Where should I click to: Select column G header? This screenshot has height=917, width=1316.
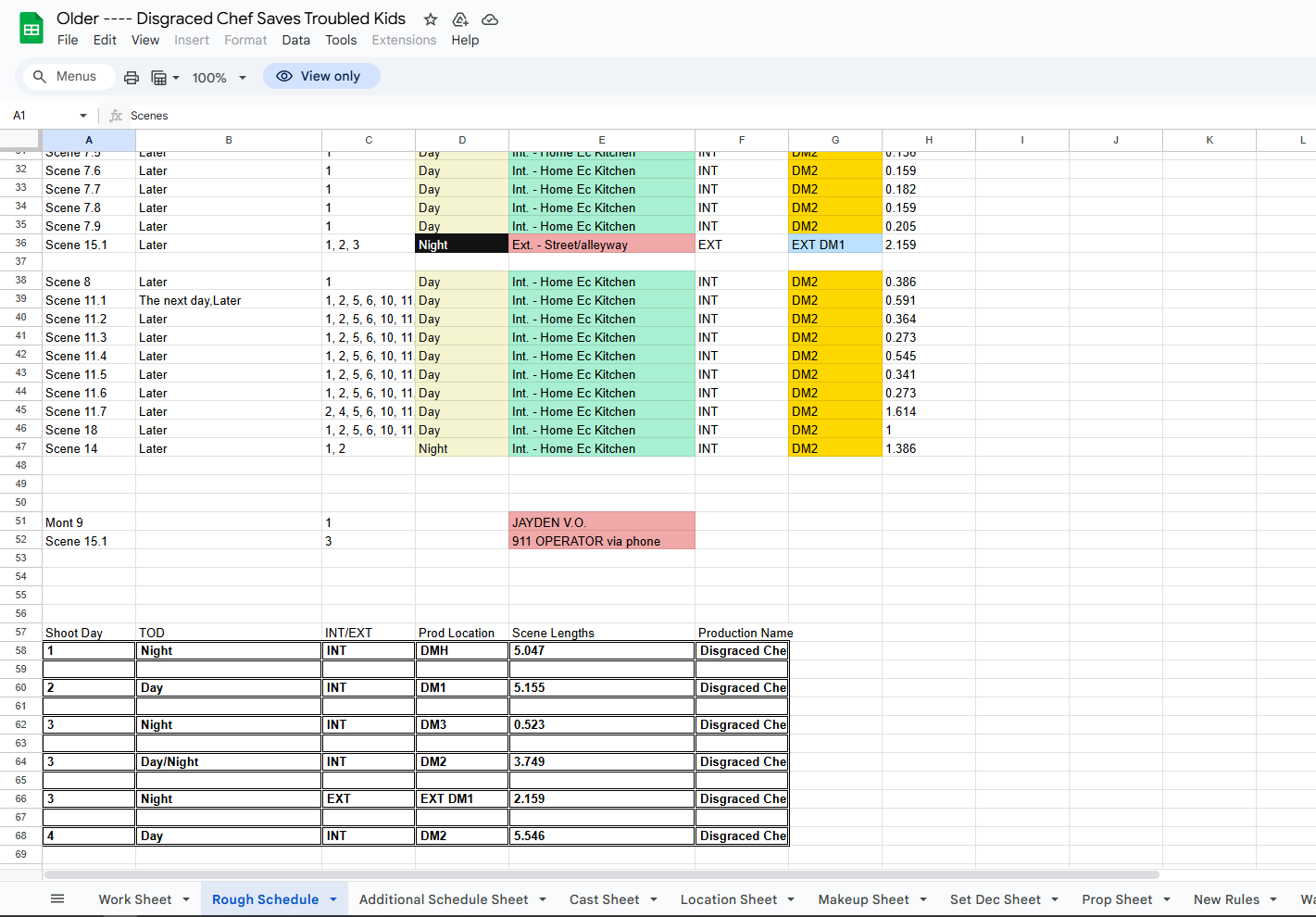(834, 140)
